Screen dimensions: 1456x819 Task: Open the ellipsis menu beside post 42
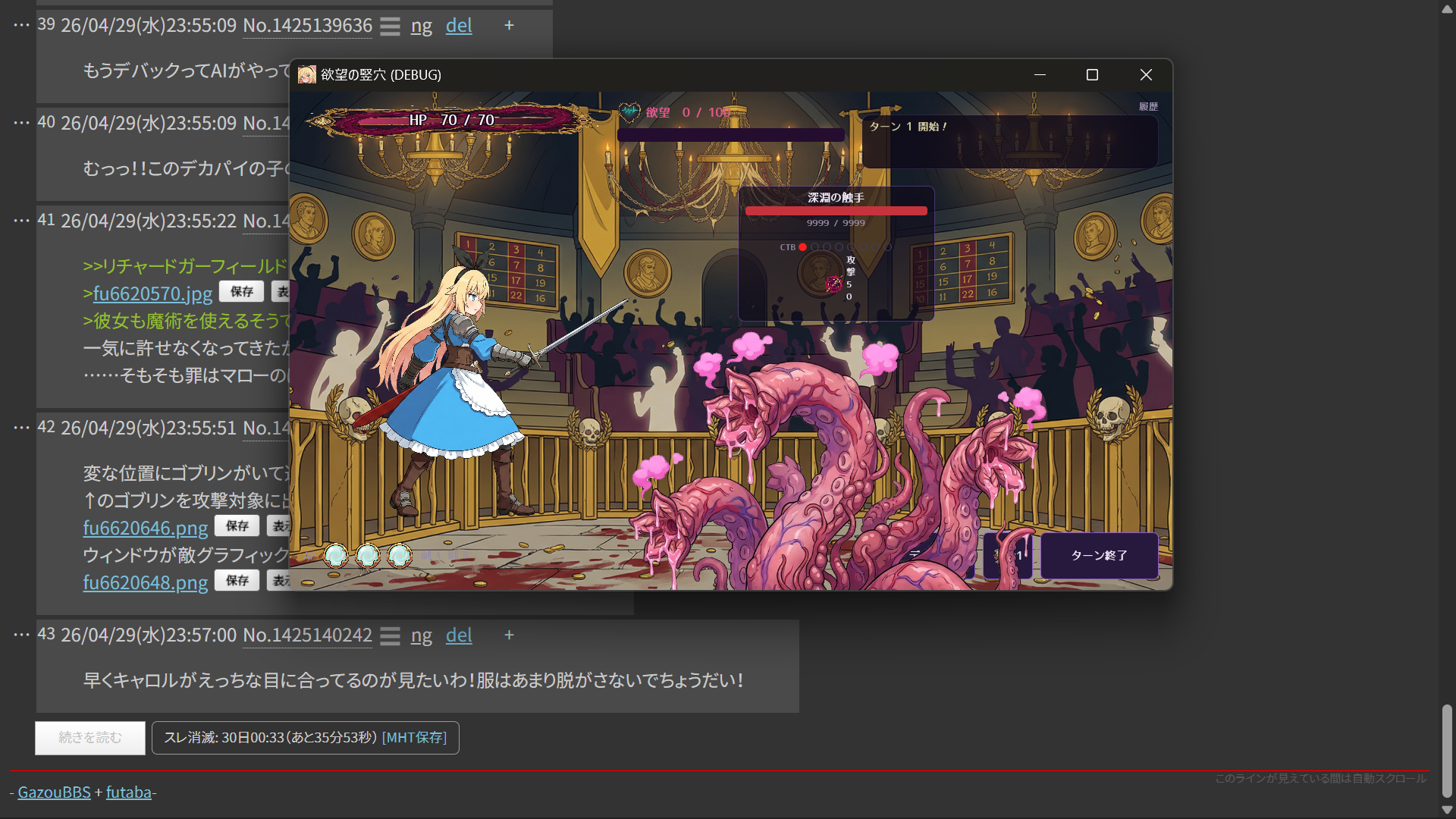pyautogui.click(x=21, y=428)
